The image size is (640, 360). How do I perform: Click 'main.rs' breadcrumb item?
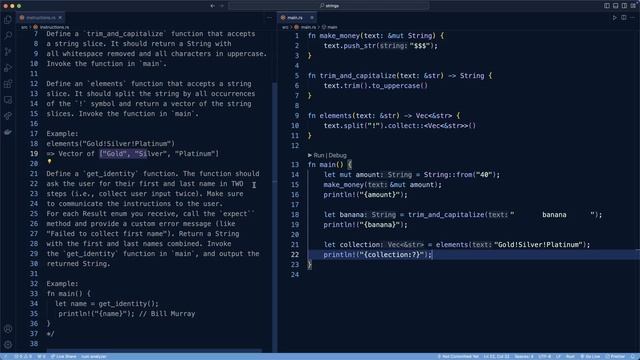coord(305,27)
